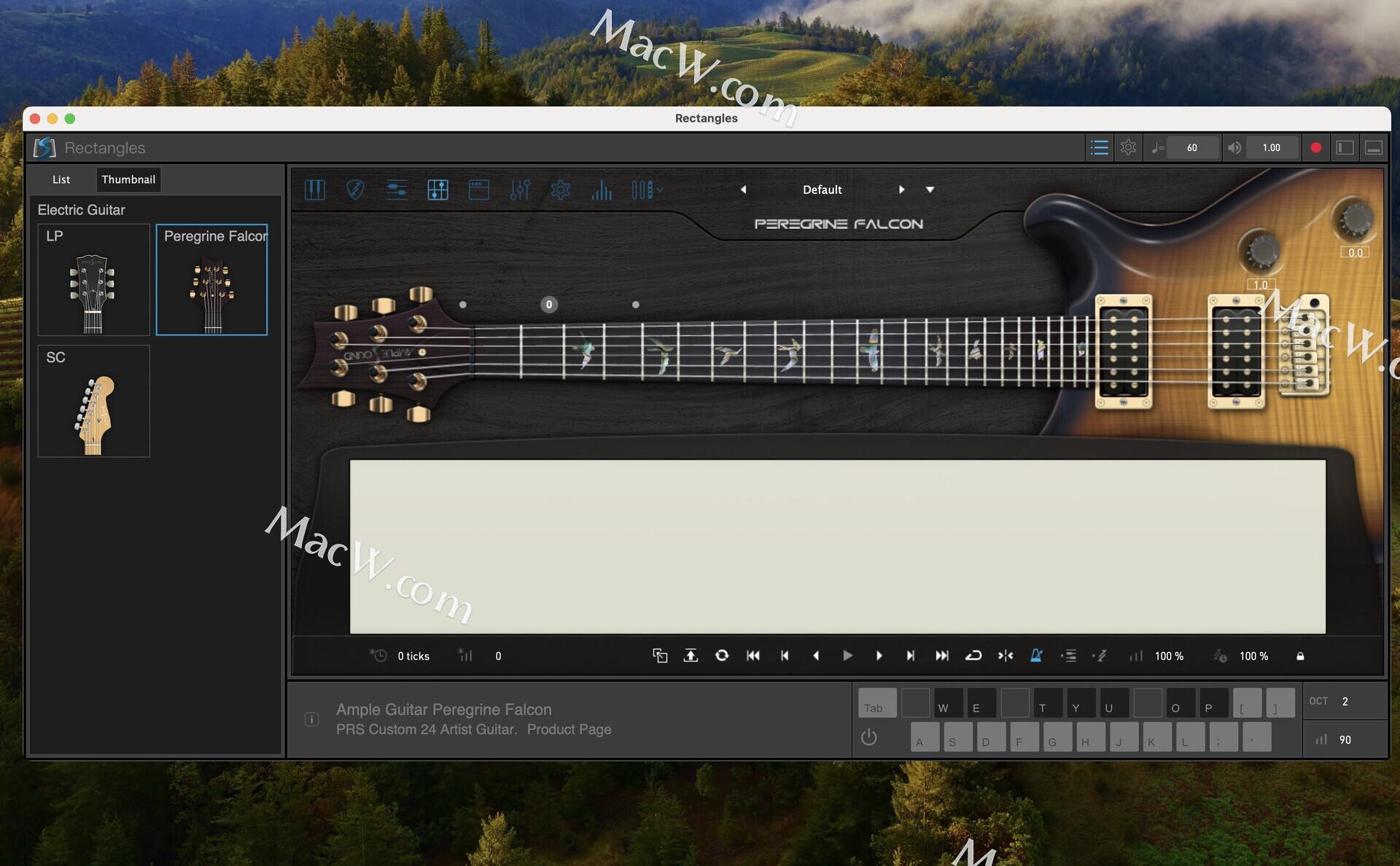Click the clock icon next to 0 ticks
Viewport: 1400px width, 866px height.
click(x=378, y=655)
